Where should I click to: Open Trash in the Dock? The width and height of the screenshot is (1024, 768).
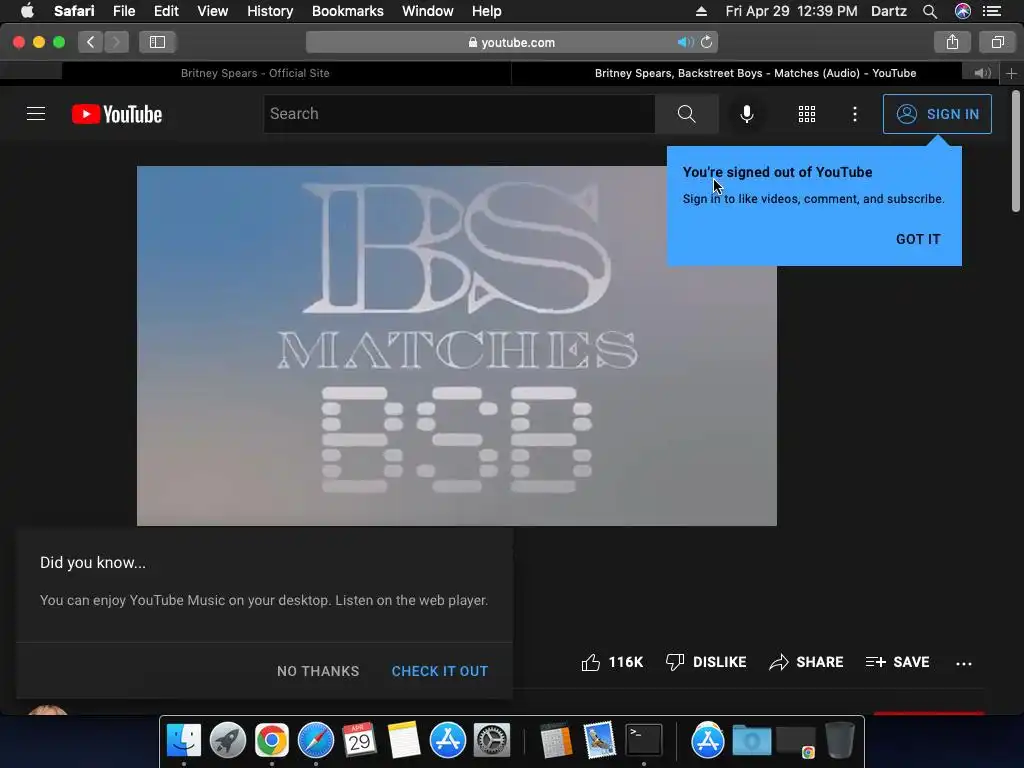click(x=840, y=740)
